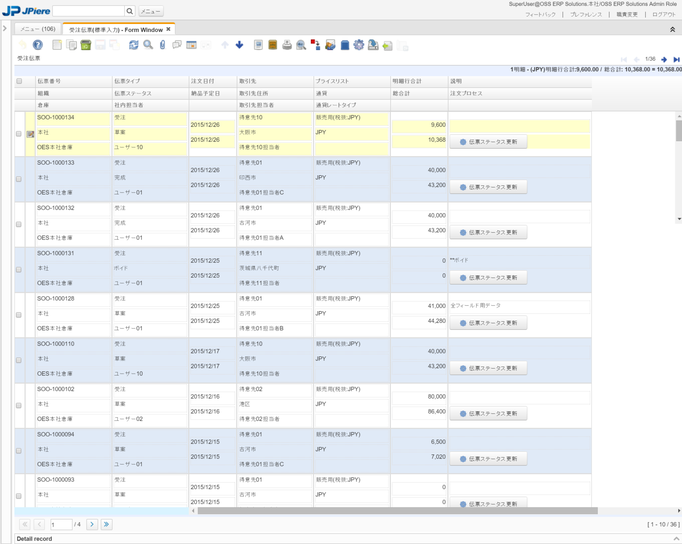Screen dimensions: 682x544
Task: Click the Zoom Across icon
Action: coord(301,45)
